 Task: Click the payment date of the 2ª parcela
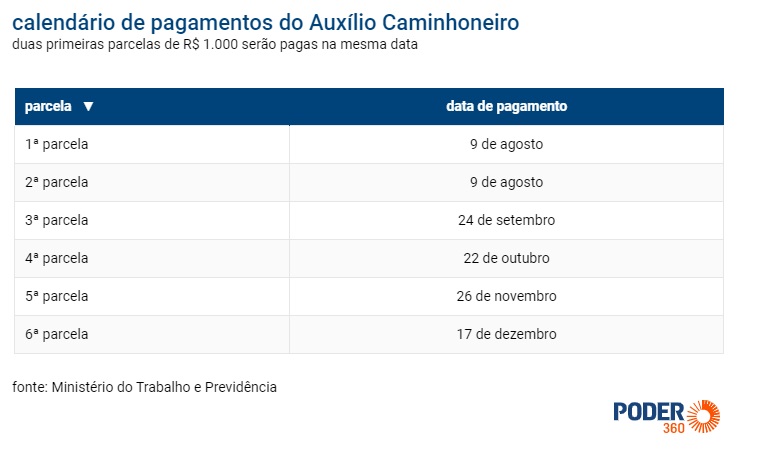coord(506,182)
